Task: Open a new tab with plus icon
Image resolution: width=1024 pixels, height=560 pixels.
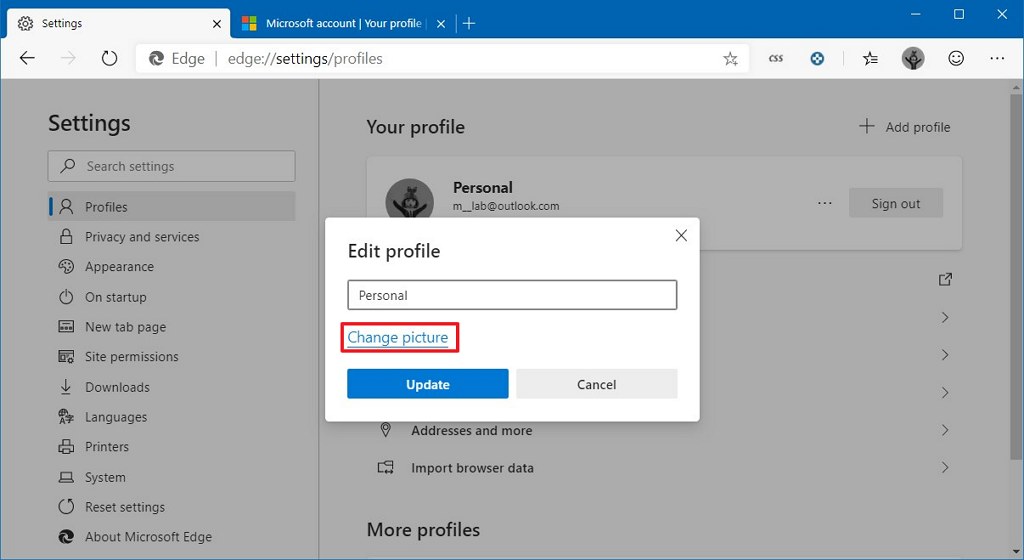Action: 469,23
